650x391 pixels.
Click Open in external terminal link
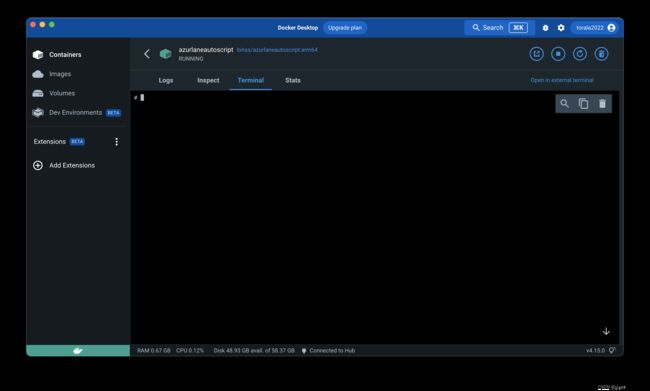pyautogui.click(x=562, y=80)
